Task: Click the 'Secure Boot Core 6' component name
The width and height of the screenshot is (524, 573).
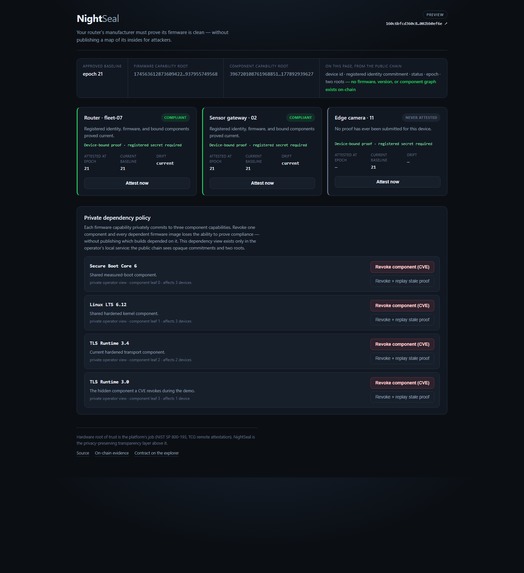Action: [x=113, y=266]
